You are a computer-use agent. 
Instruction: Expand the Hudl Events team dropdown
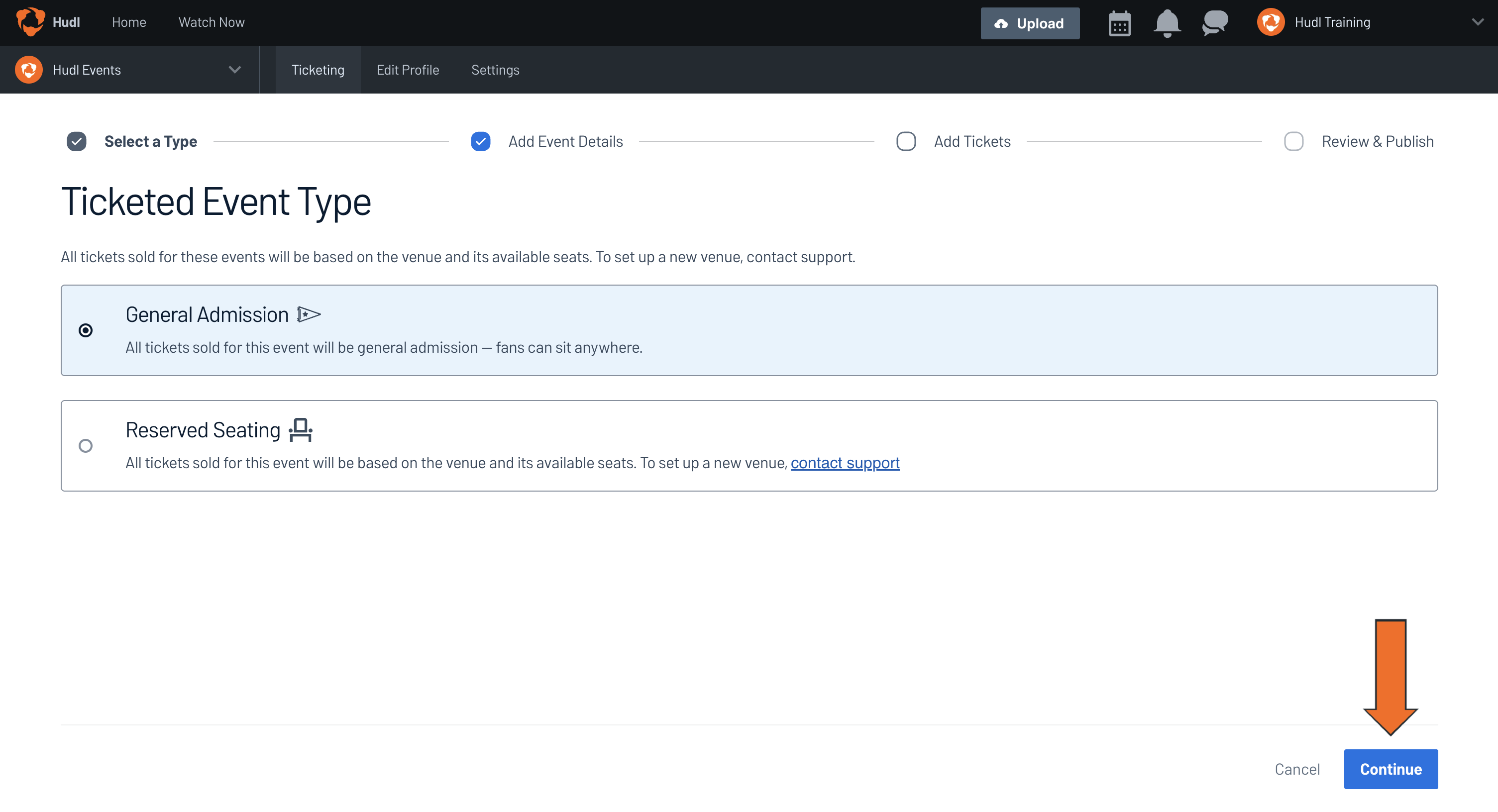click(234, 70)
